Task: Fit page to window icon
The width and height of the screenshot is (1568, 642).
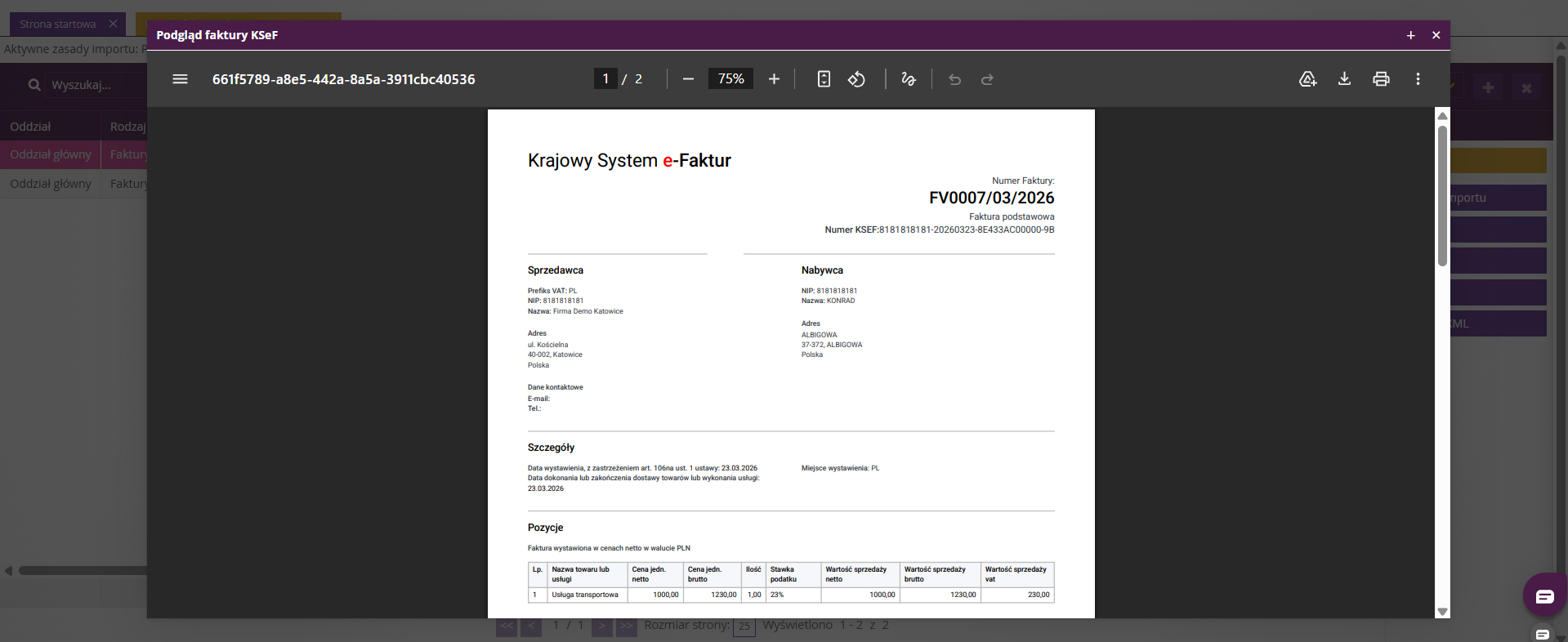Action: tap(824, 79)
